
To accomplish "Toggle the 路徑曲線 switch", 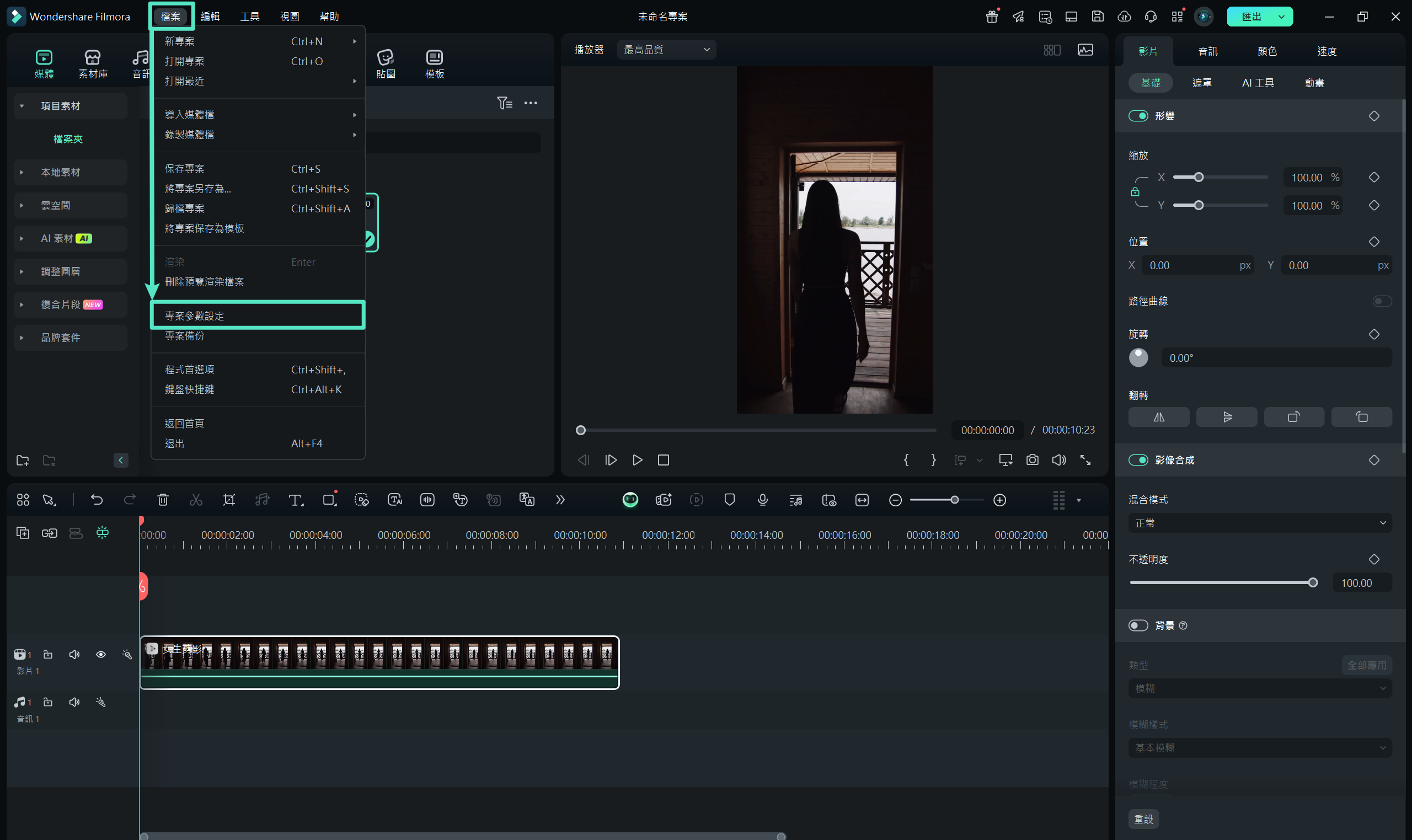I will 1382,301.
